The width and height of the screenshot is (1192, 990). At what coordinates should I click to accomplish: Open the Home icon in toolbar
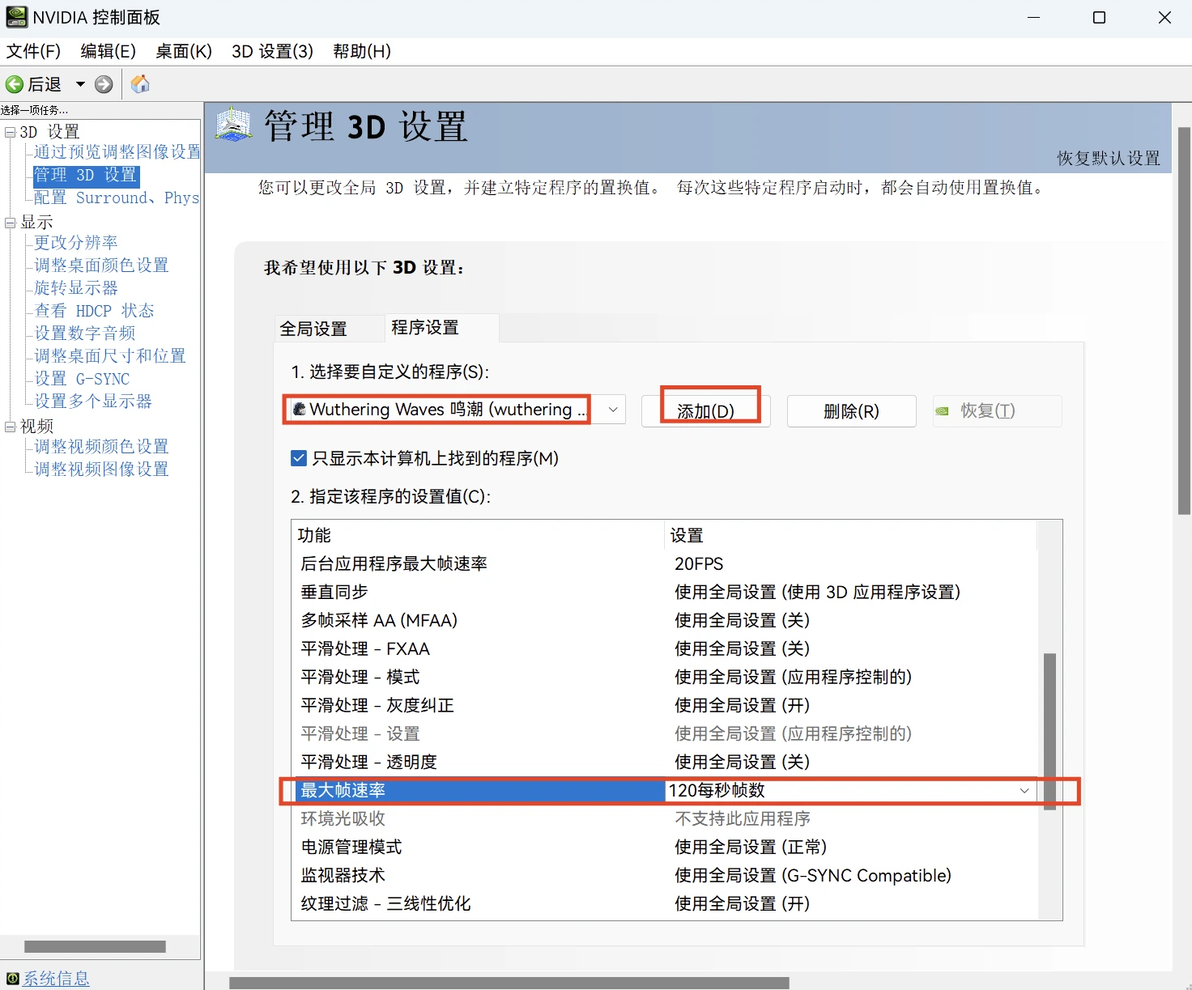coord(140,84)
